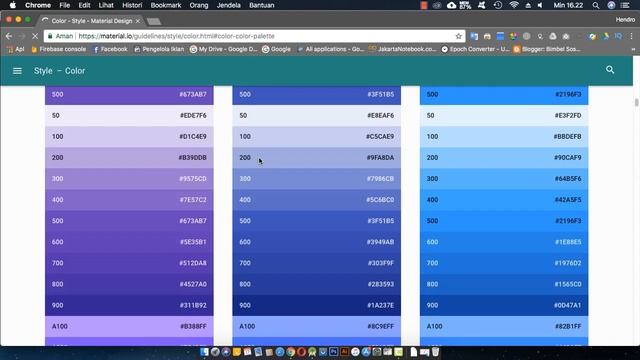Open the Bantuan menu
The width and height of the screenshot is (640, 360).
click(262, 5)
